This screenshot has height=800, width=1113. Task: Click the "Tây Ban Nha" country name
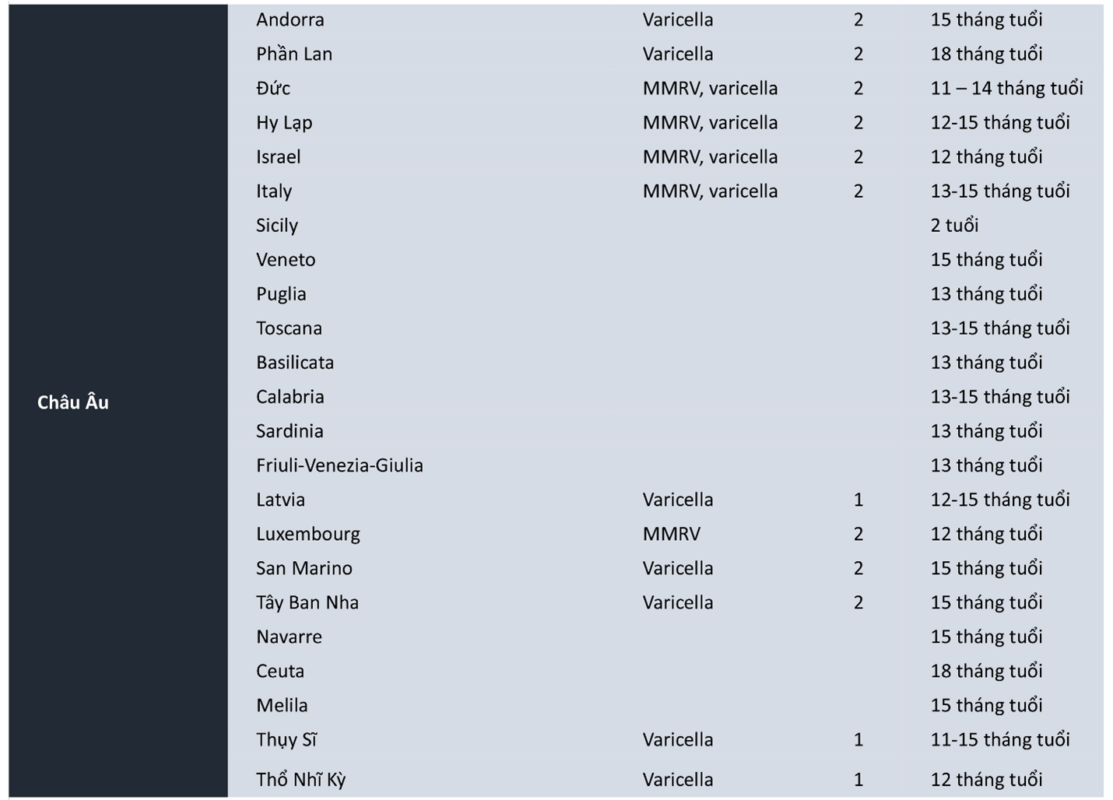pos(307,602)
